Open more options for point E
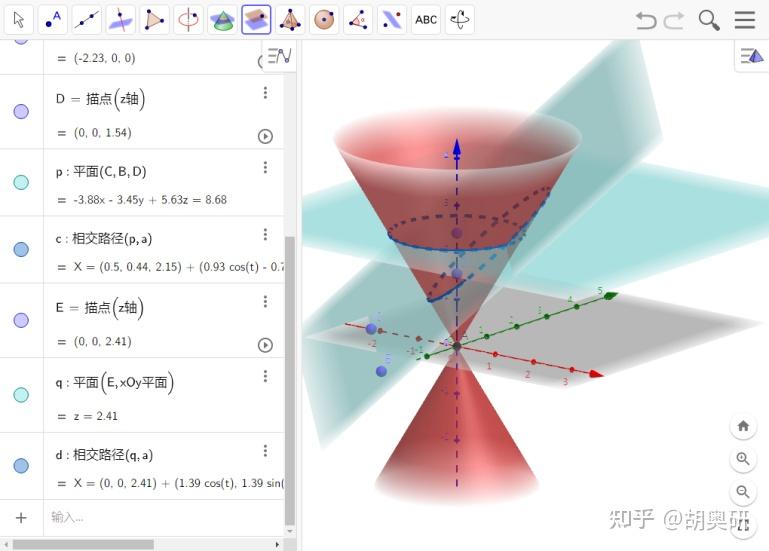 [x=265, y=301]
